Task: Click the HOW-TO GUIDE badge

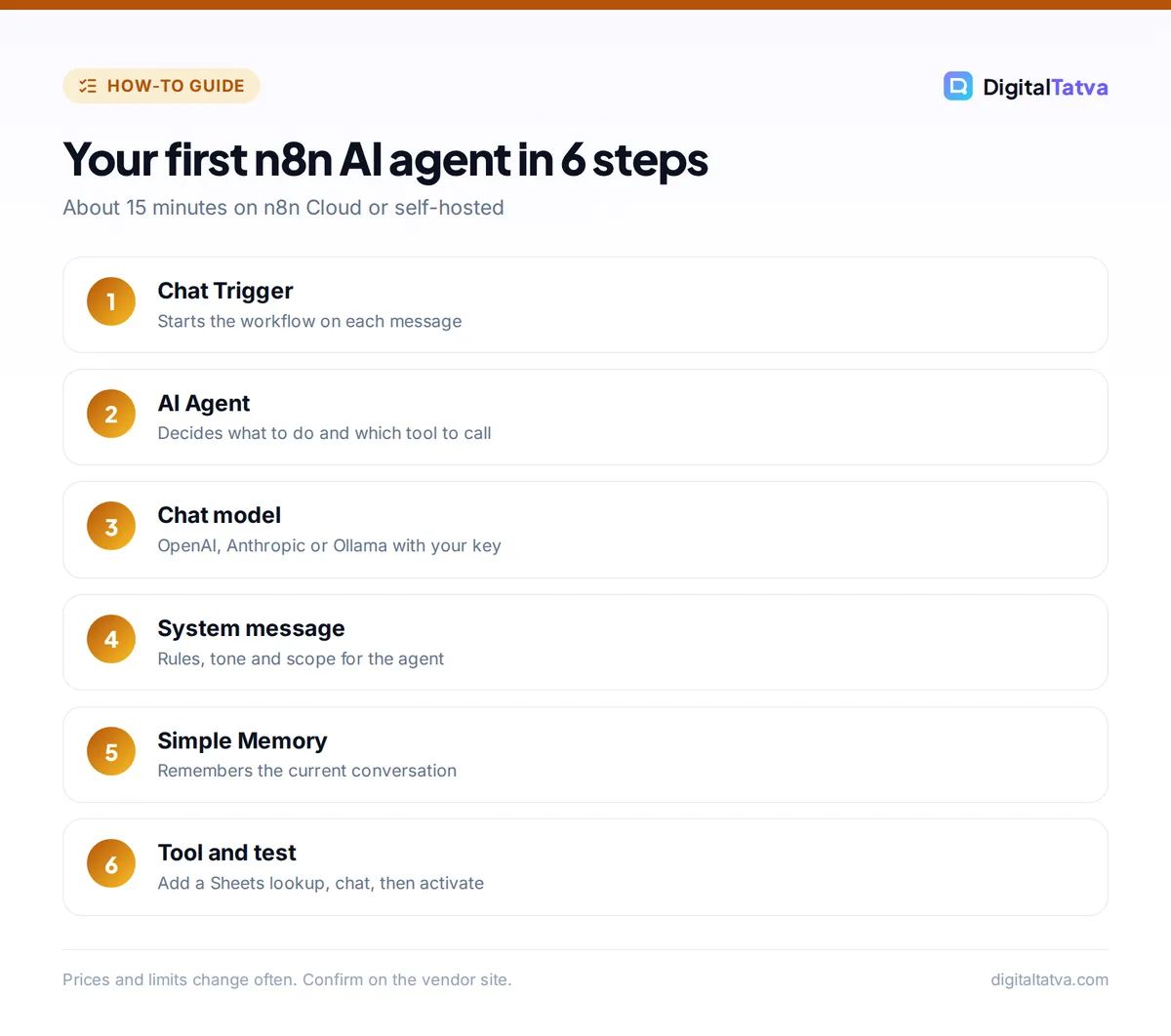Action: pos(161,86)
